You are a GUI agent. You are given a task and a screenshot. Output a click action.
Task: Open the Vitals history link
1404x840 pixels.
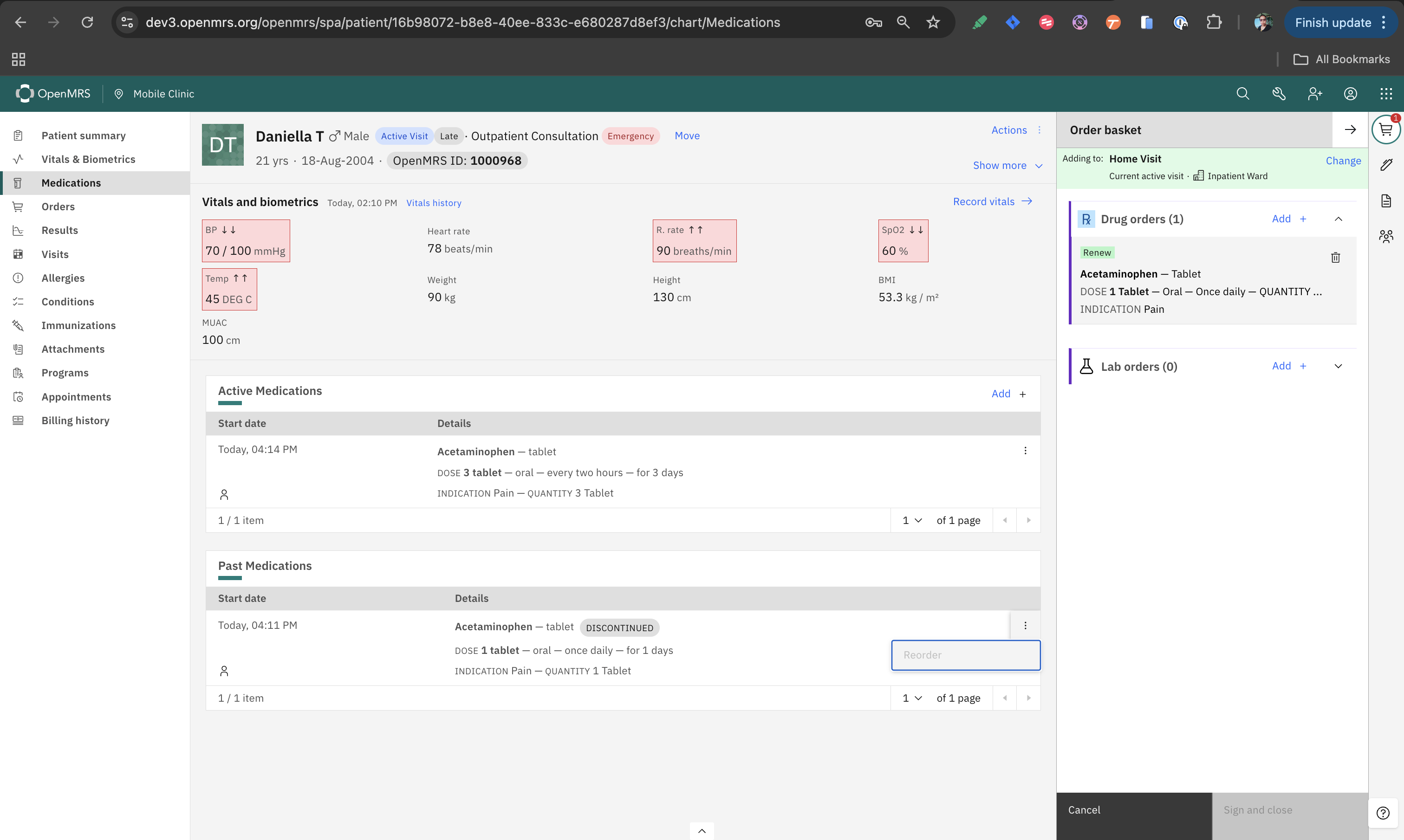(x=434, y=203)
